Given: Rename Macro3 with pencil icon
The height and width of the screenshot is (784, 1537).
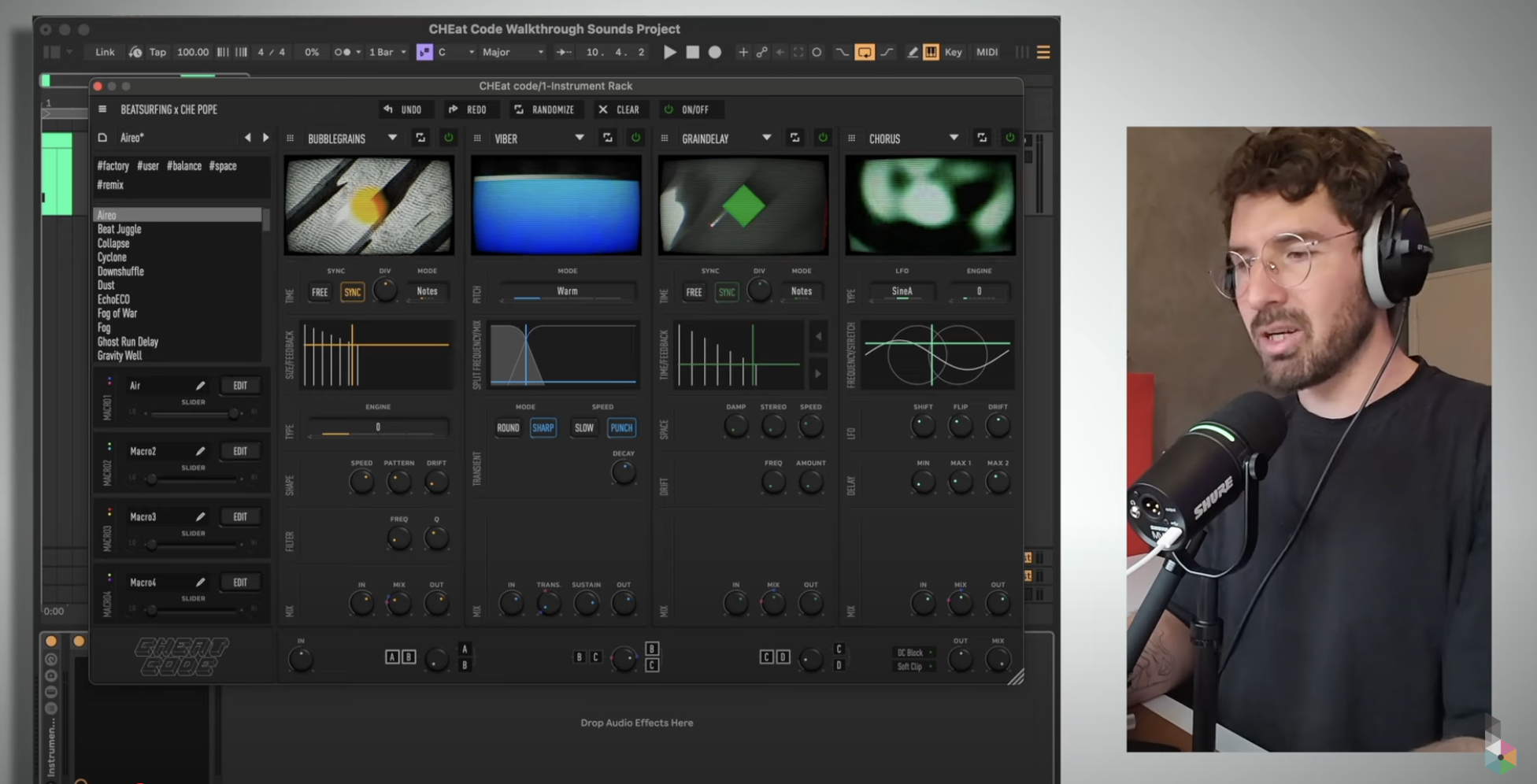Looking at the screenshot, I should click(200, 517).
